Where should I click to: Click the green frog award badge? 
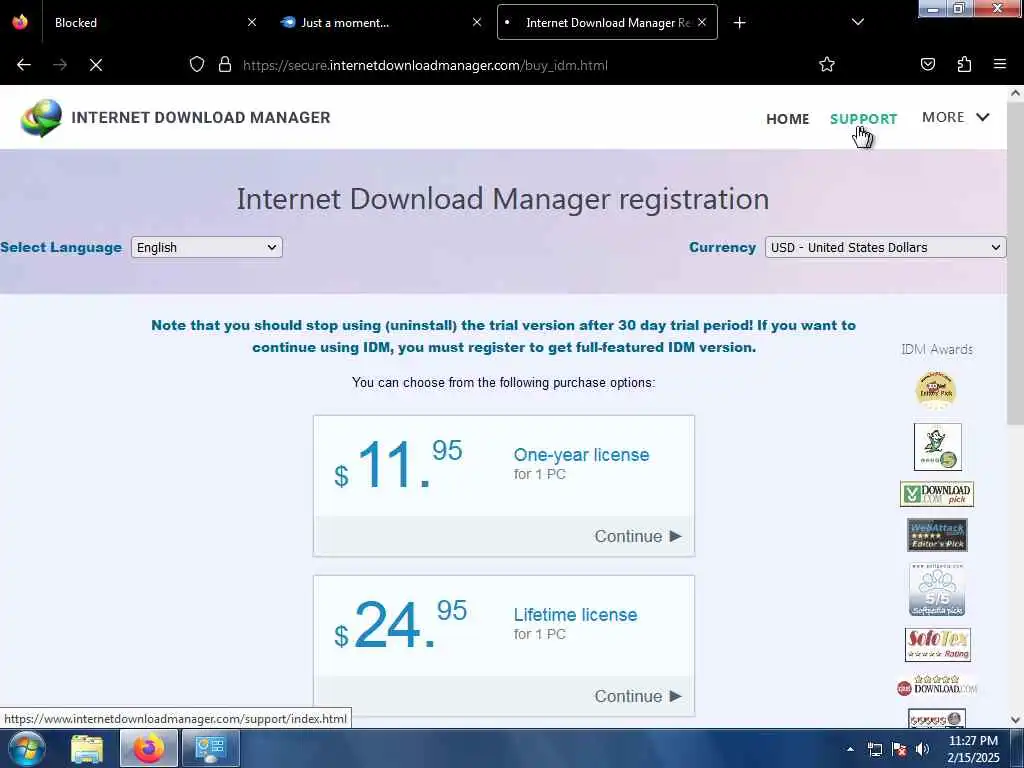point(938,447)
